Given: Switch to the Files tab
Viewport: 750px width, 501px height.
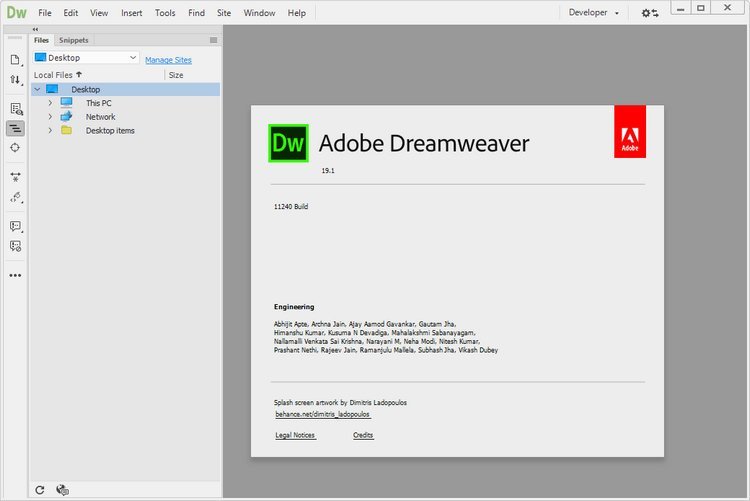Looking at the screenshot, I should pos(42,40).
